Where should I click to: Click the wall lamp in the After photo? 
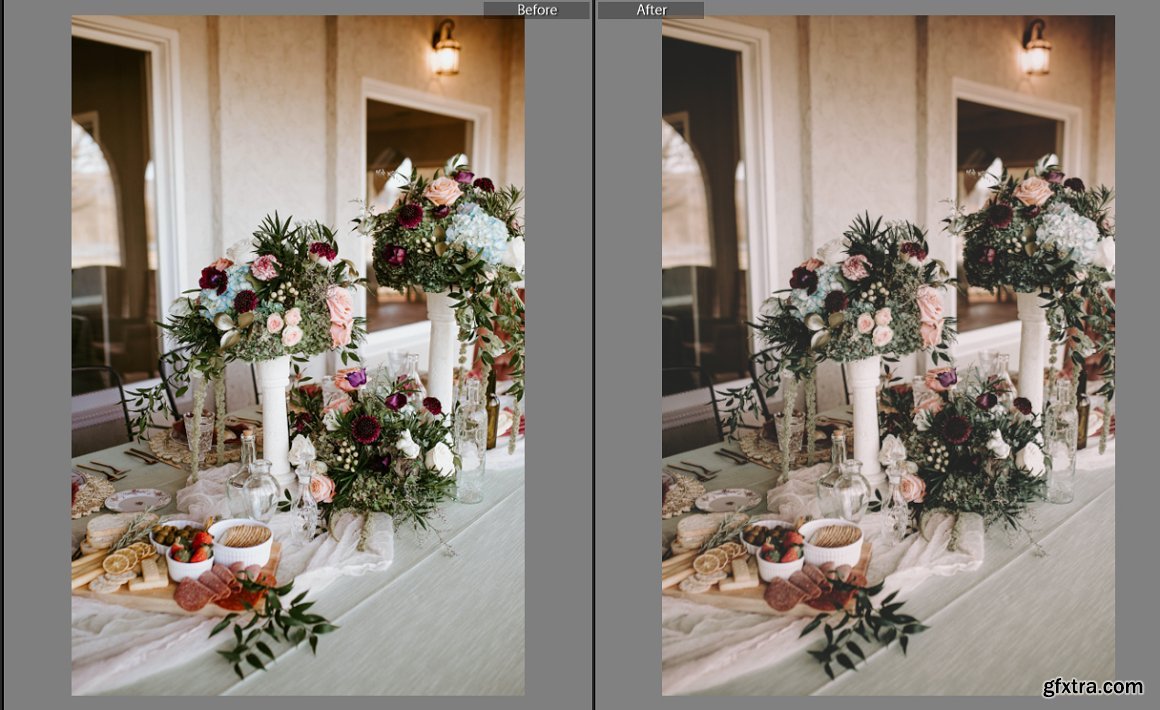pos(1034,50)
